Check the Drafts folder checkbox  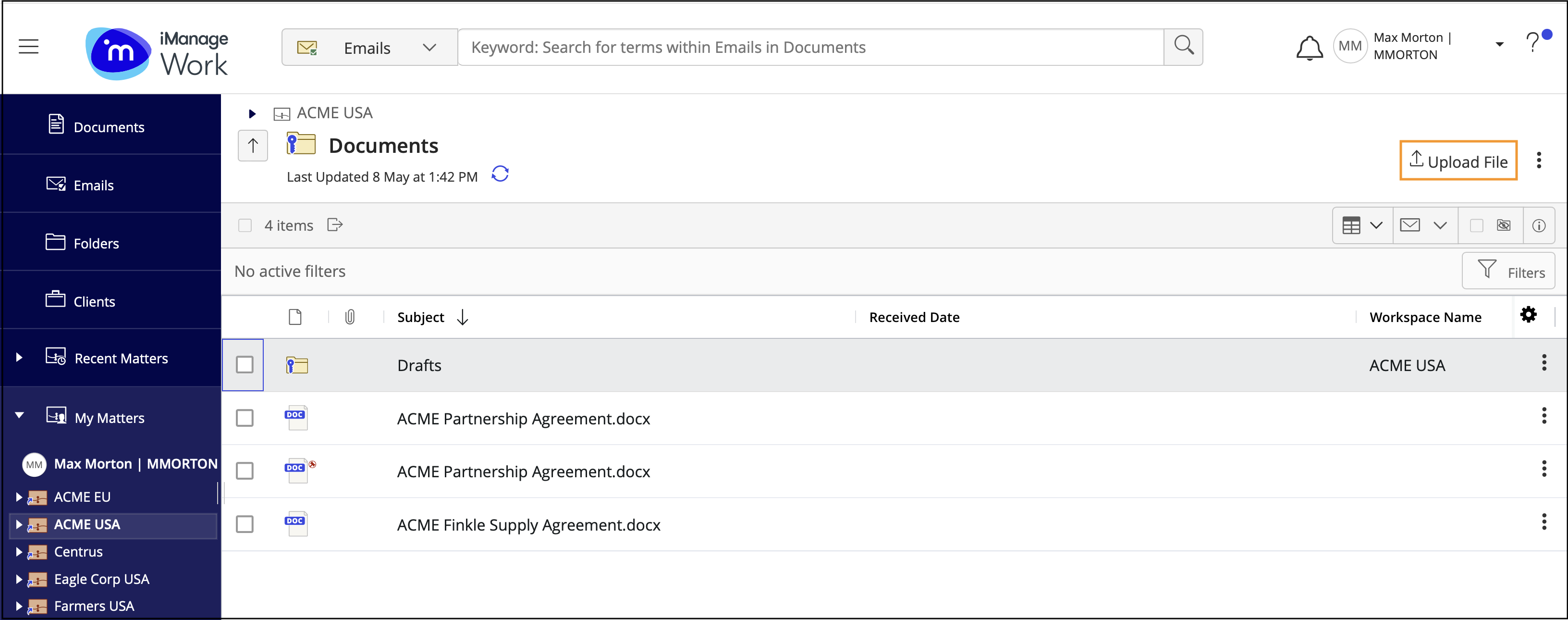coord(244,365)
